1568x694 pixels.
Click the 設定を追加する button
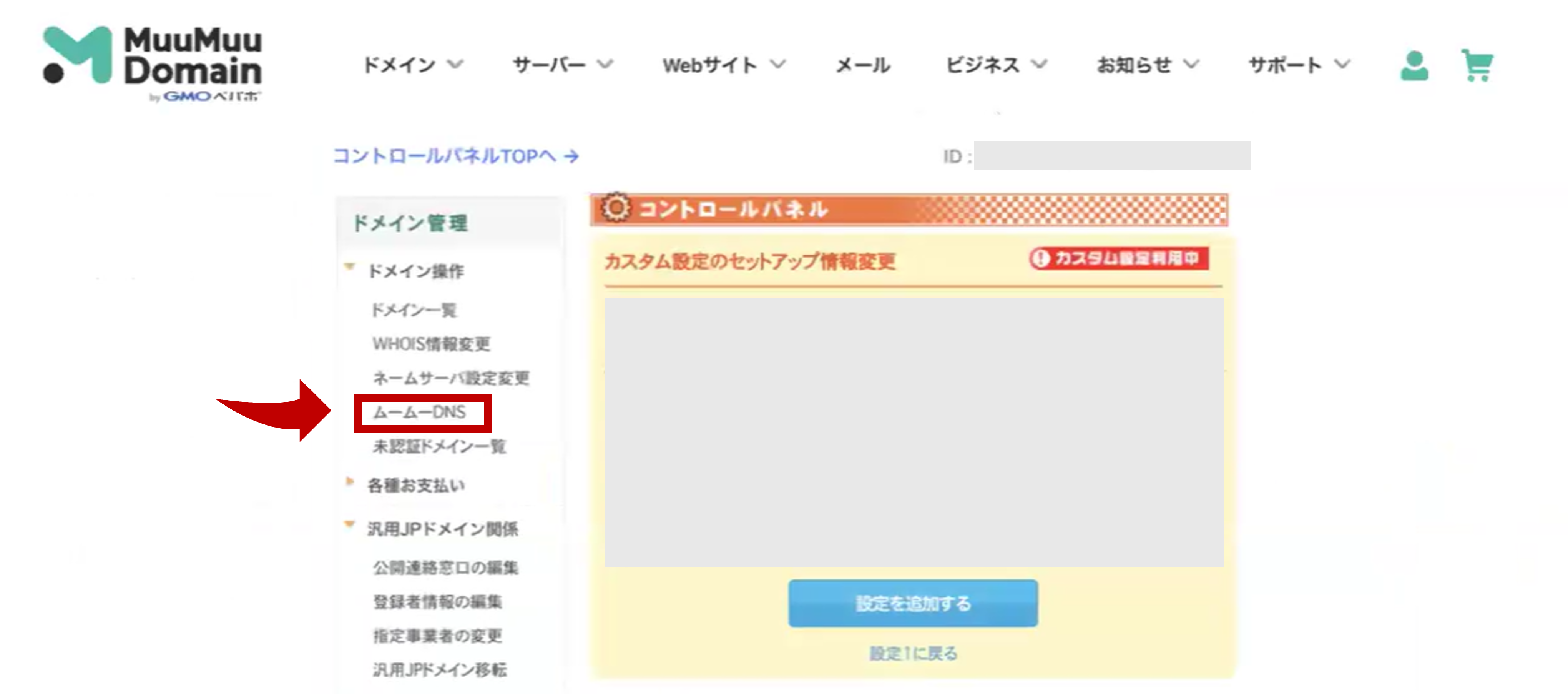click(912, 604)
